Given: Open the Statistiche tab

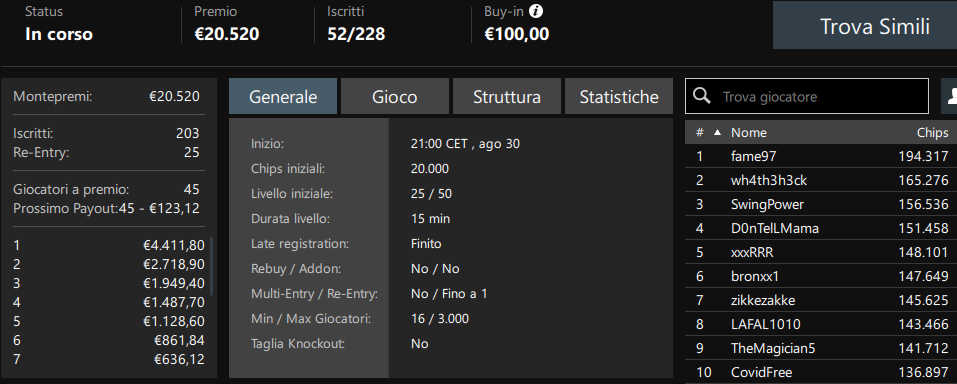Looking at the screenshot, I should 619,96.
